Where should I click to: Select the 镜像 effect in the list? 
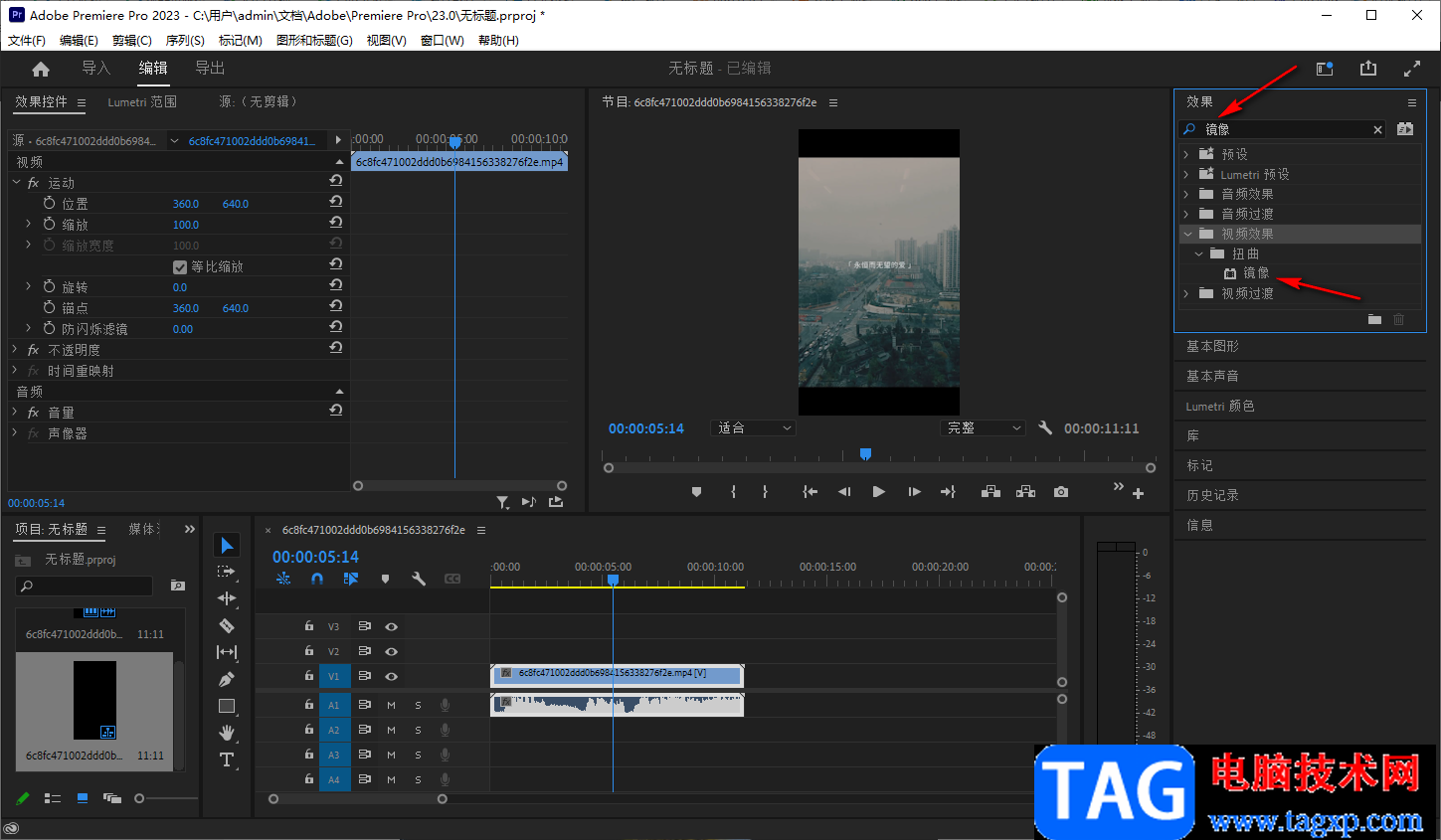(1255, 273)
